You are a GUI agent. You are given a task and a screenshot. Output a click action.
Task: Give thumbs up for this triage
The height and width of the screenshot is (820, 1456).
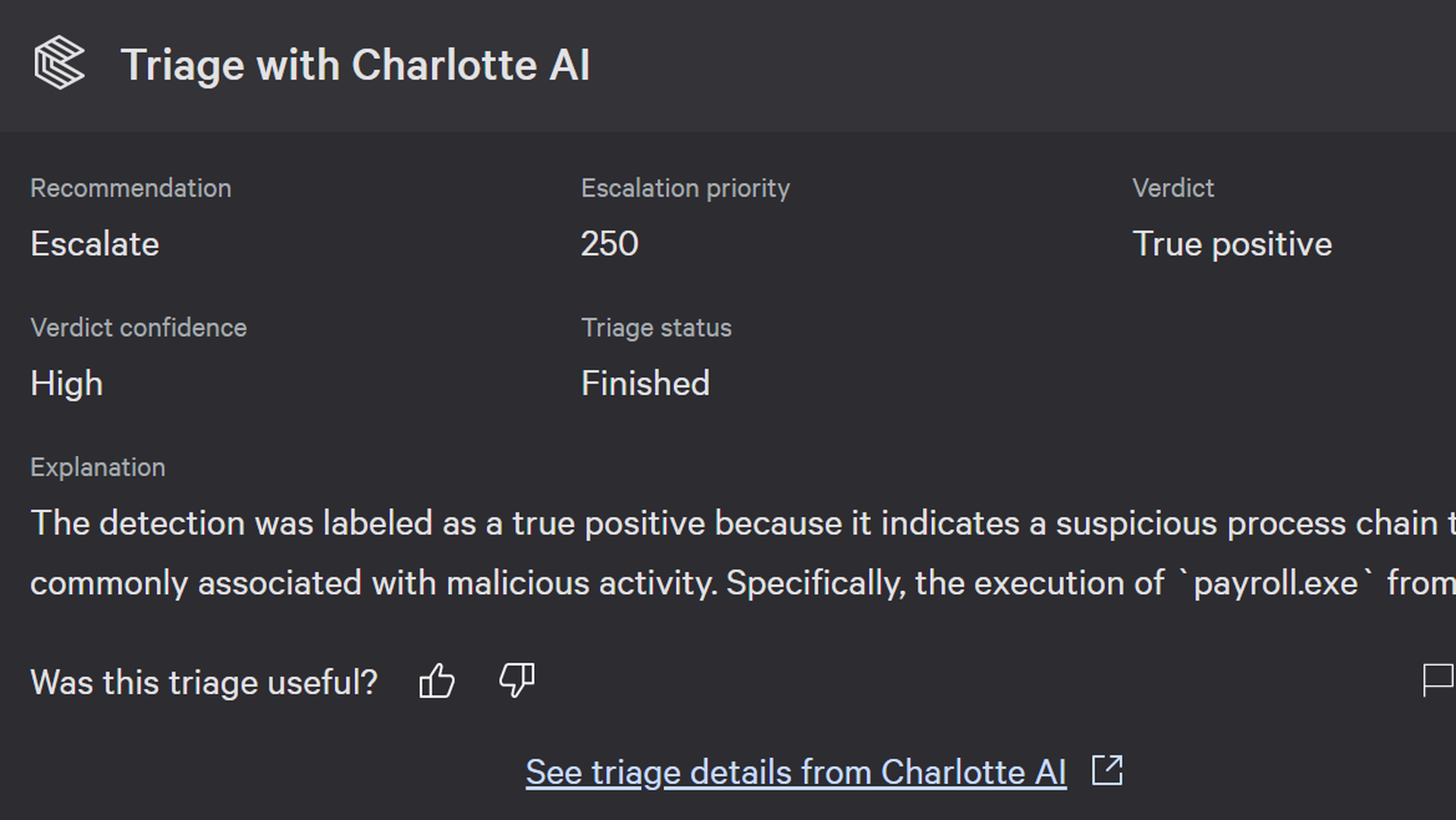click(437, 680)
